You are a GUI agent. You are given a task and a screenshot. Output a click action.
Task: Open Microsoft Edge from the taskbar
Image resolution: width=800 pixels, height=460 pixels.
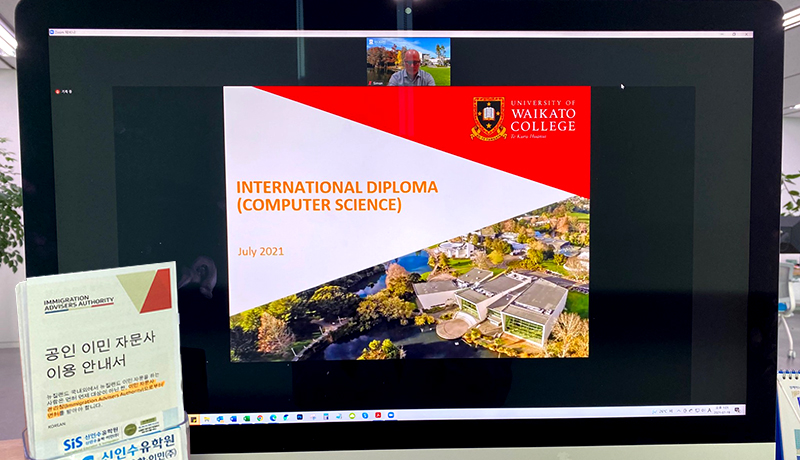pyautogui.click(x=273, y=418)
